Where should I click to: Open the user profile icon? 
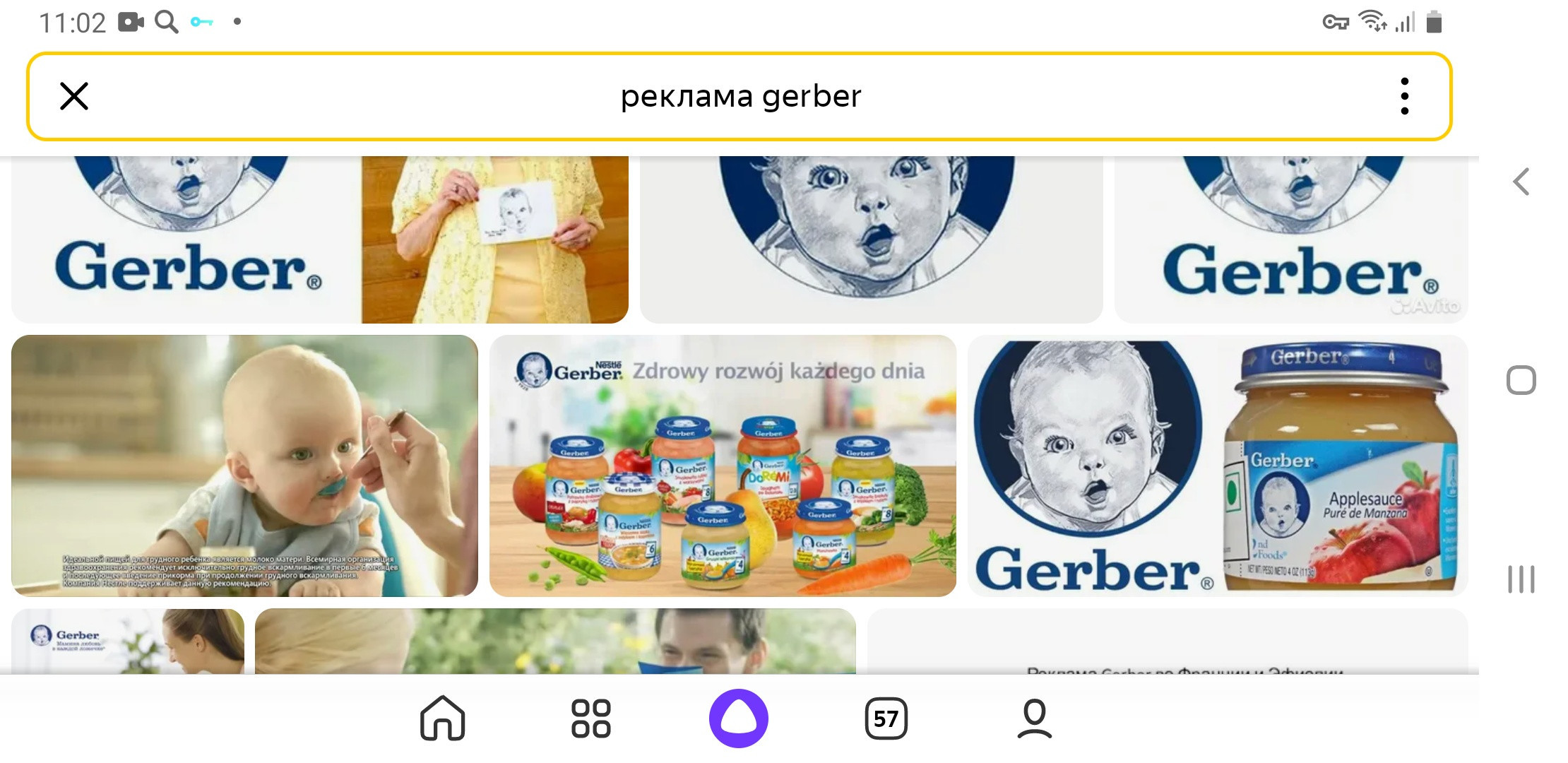coord(1034,718)
